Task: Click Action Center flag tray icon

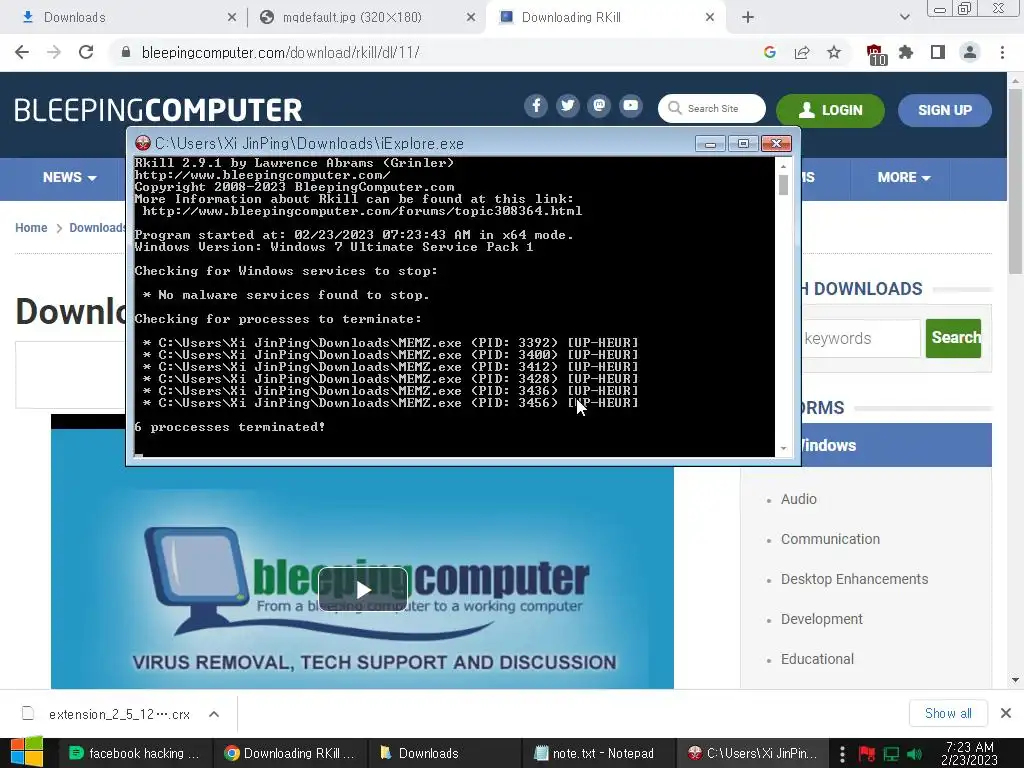Action: tap(867, 754)
